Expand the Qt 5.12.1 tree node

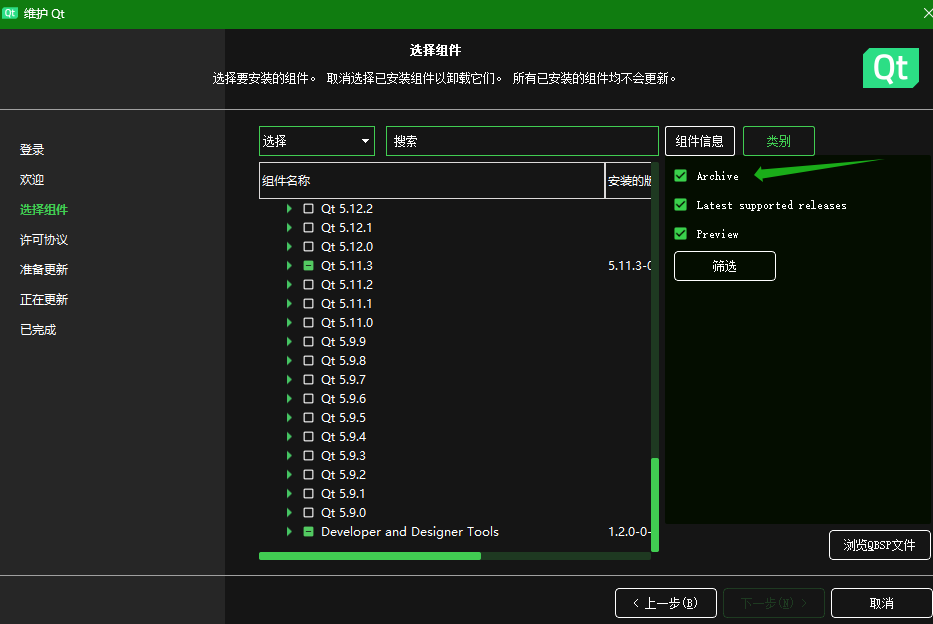click(x=289, y=228)
